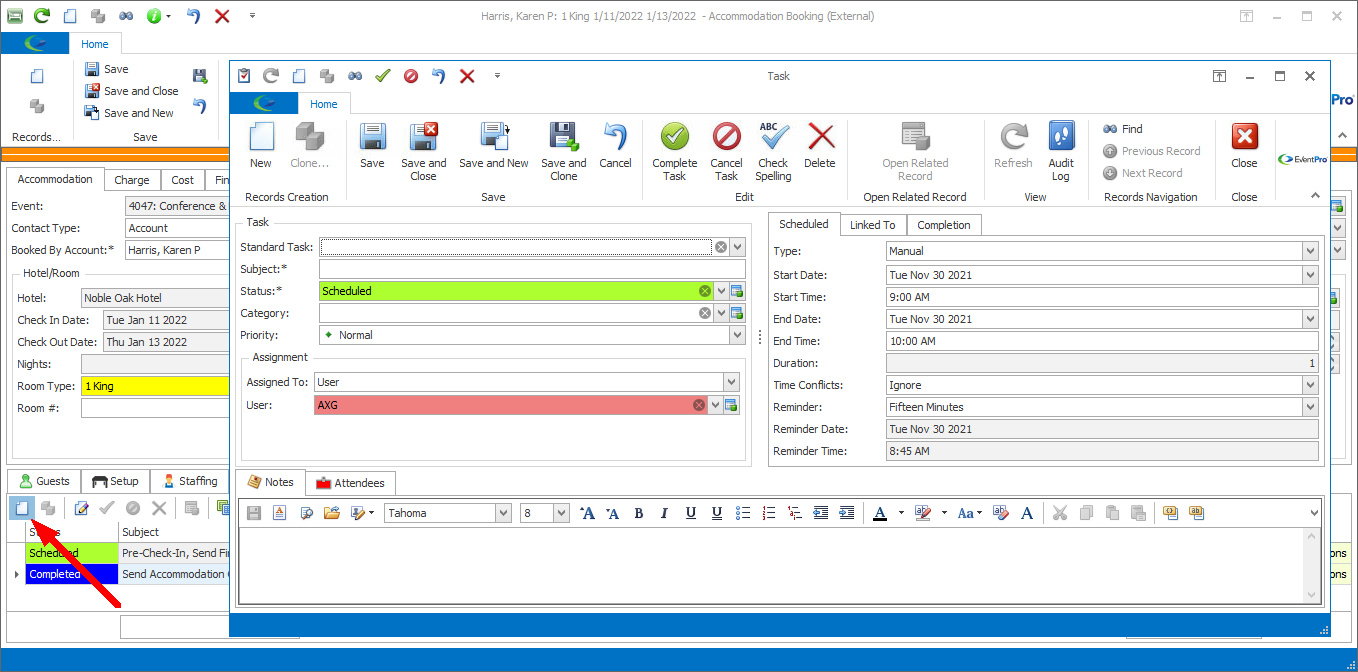
Task: Switch to the Completion tab
Action: click(x=944, y=225)
